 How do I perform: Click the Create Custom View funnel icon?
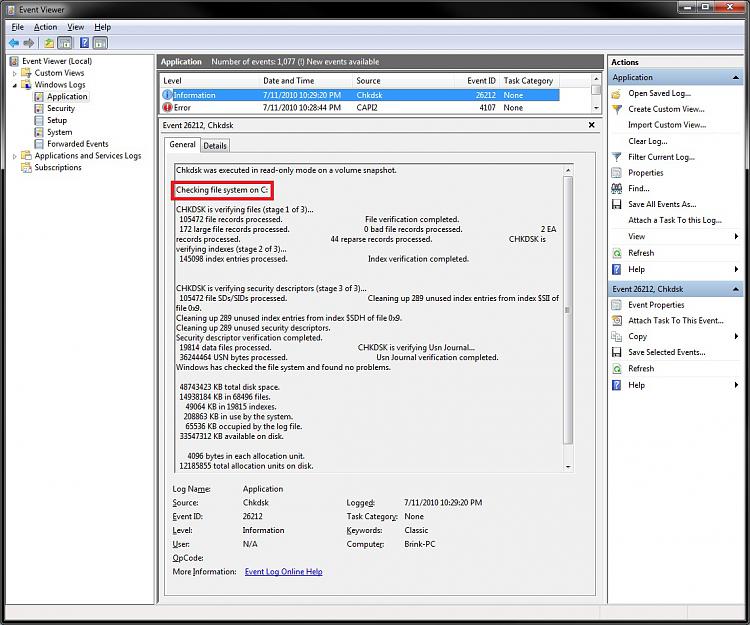tap(617, 110)
